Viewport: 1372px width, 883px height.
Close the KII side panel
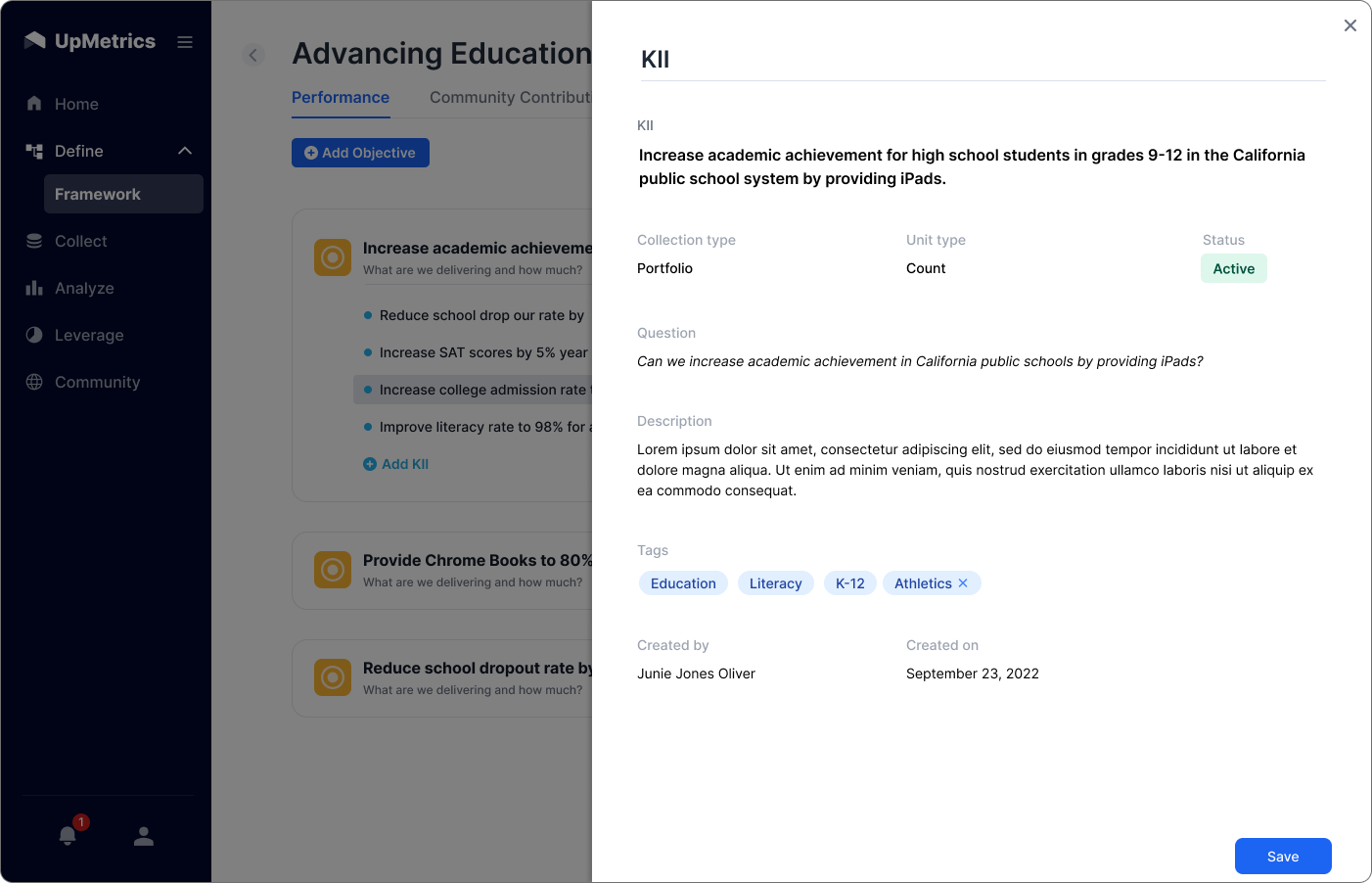1349,25
